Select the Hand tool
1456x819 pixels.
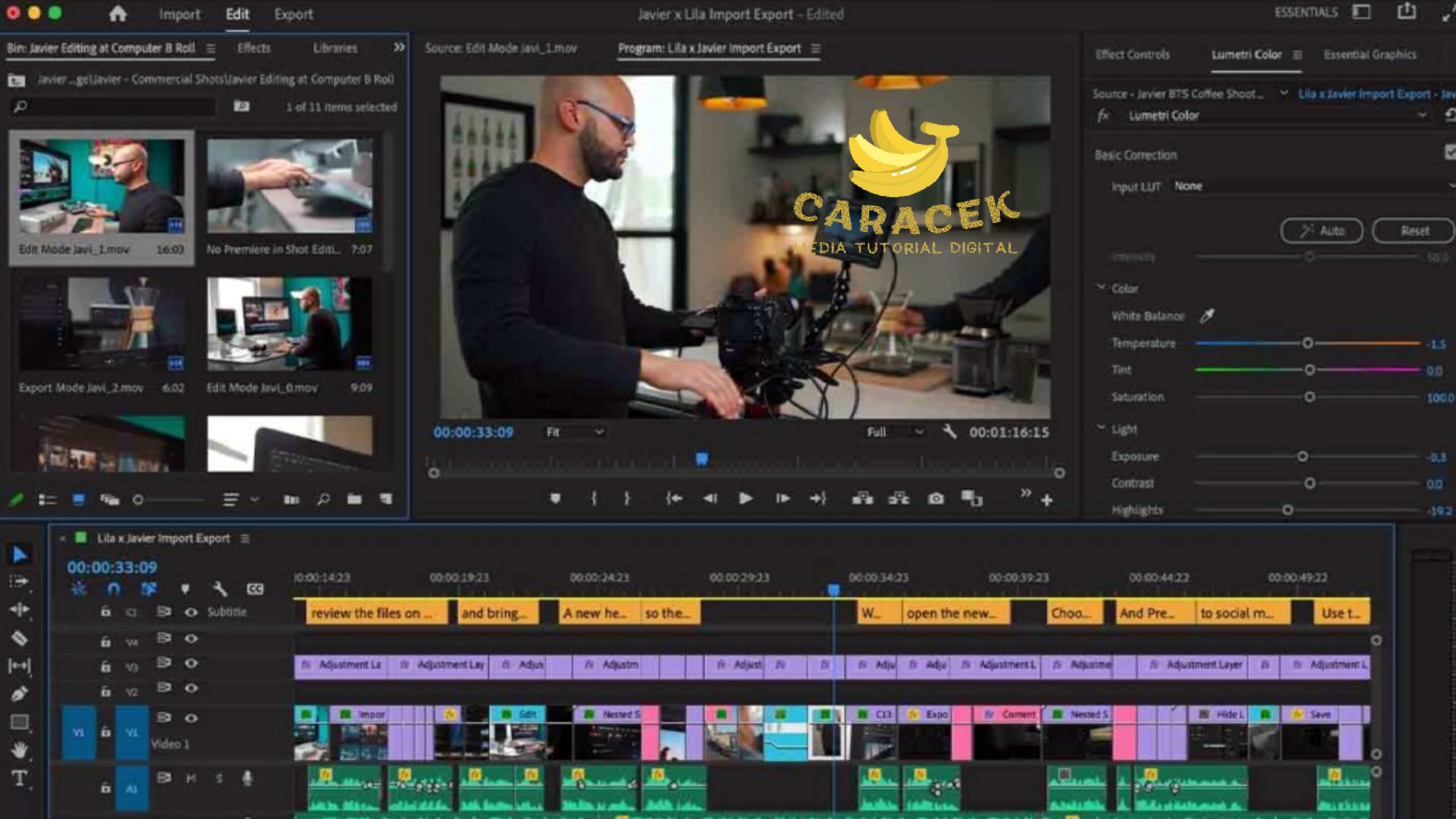tap(19, 750)
